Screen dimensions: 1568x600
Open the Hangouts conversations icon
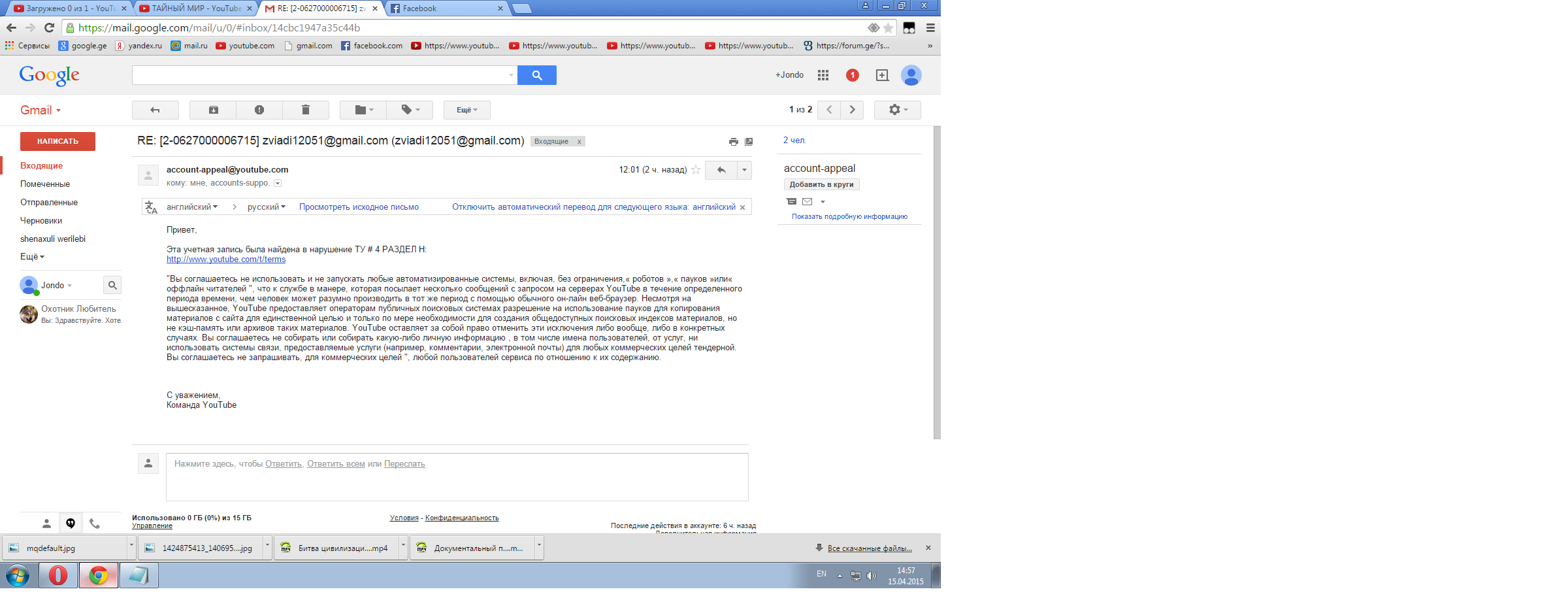click(x=71, y=523)
